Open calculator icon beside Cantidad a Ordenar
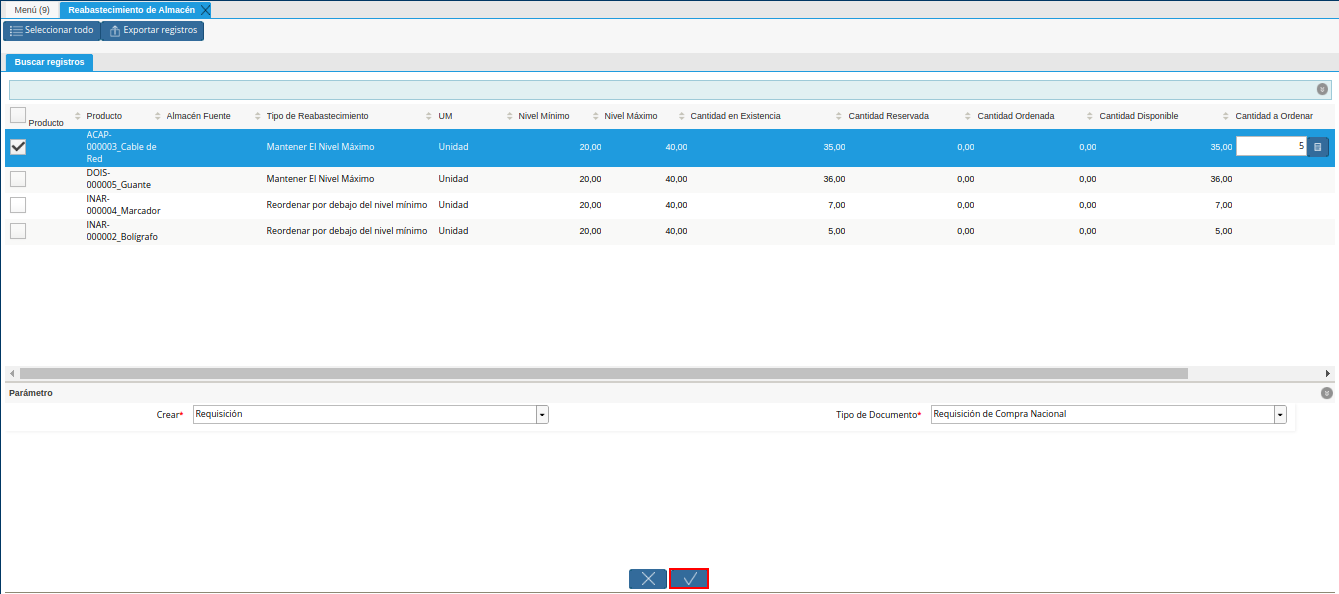The width and height of the screenshot is (1339, 594). pyautogui.click(x=1317, y=147)
